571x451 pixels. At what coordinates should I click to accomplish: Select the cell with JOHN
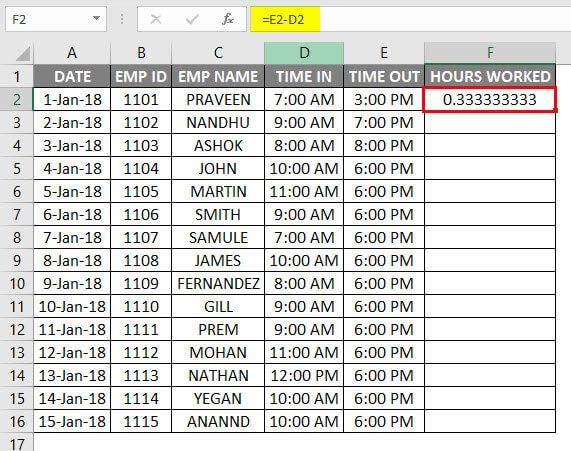point(218,168)
